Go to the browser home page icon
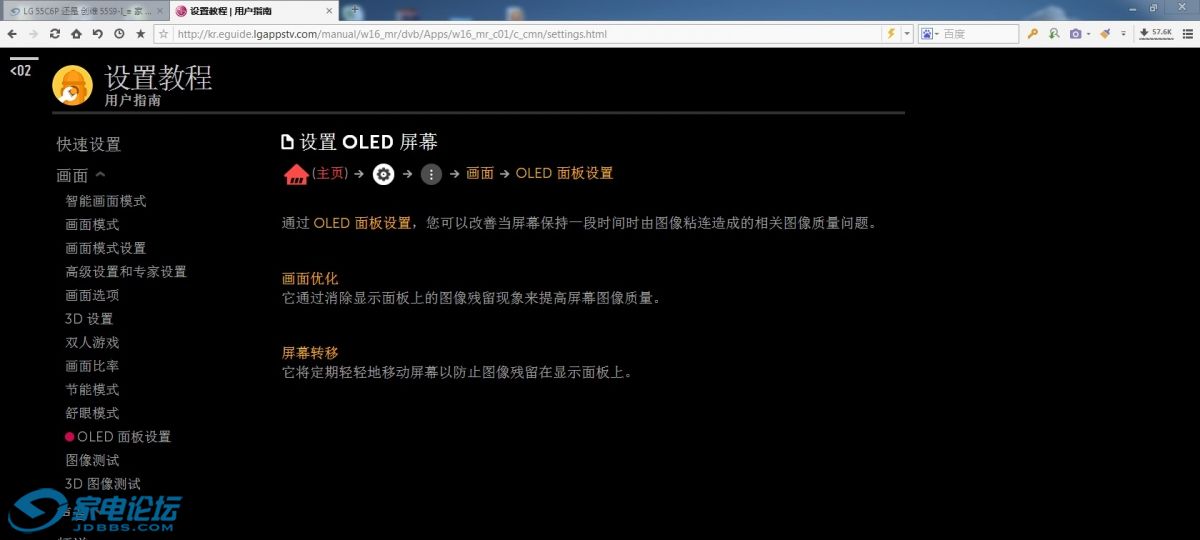This screenshot has height=540, width=1200. [76, 34]
